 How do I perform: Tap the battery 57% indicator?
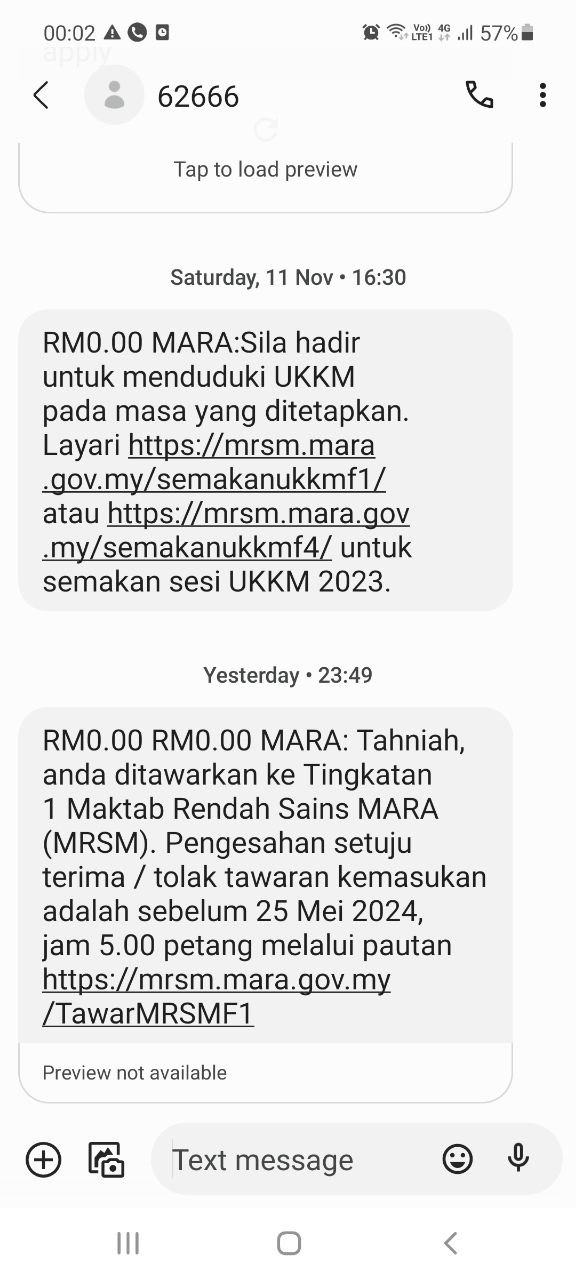pyautogui.click(x=507, y=33)
